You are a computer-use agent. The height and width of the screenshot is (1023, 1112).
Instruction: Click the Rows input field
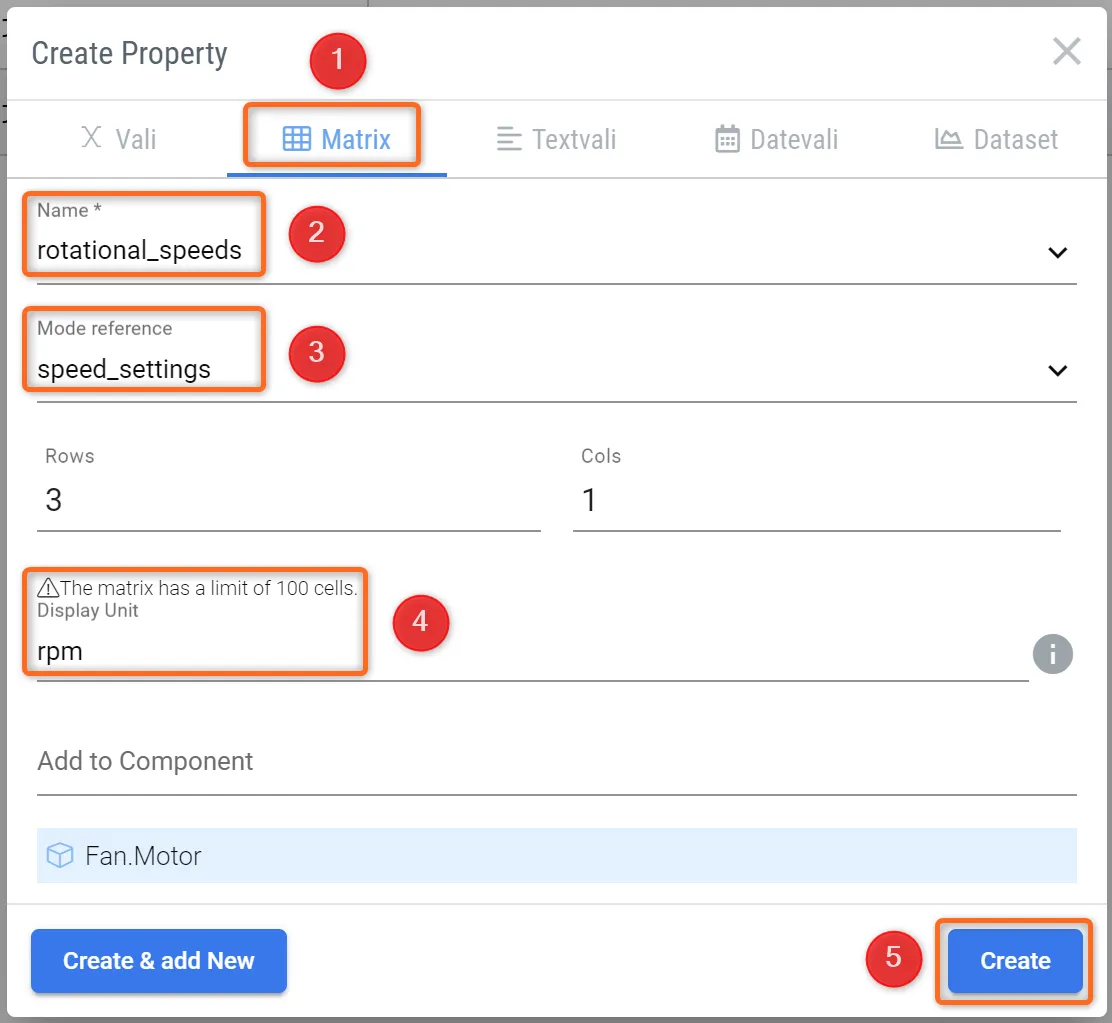(288, 500)
